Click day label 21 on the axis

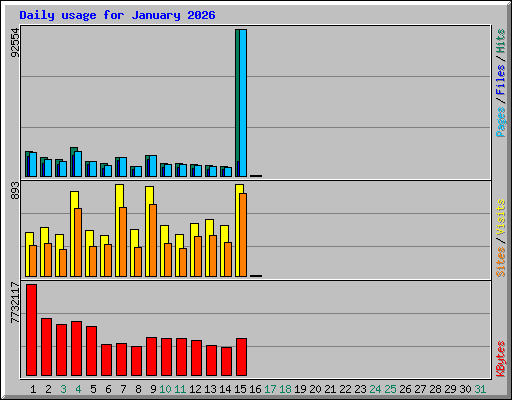[330, 389]
